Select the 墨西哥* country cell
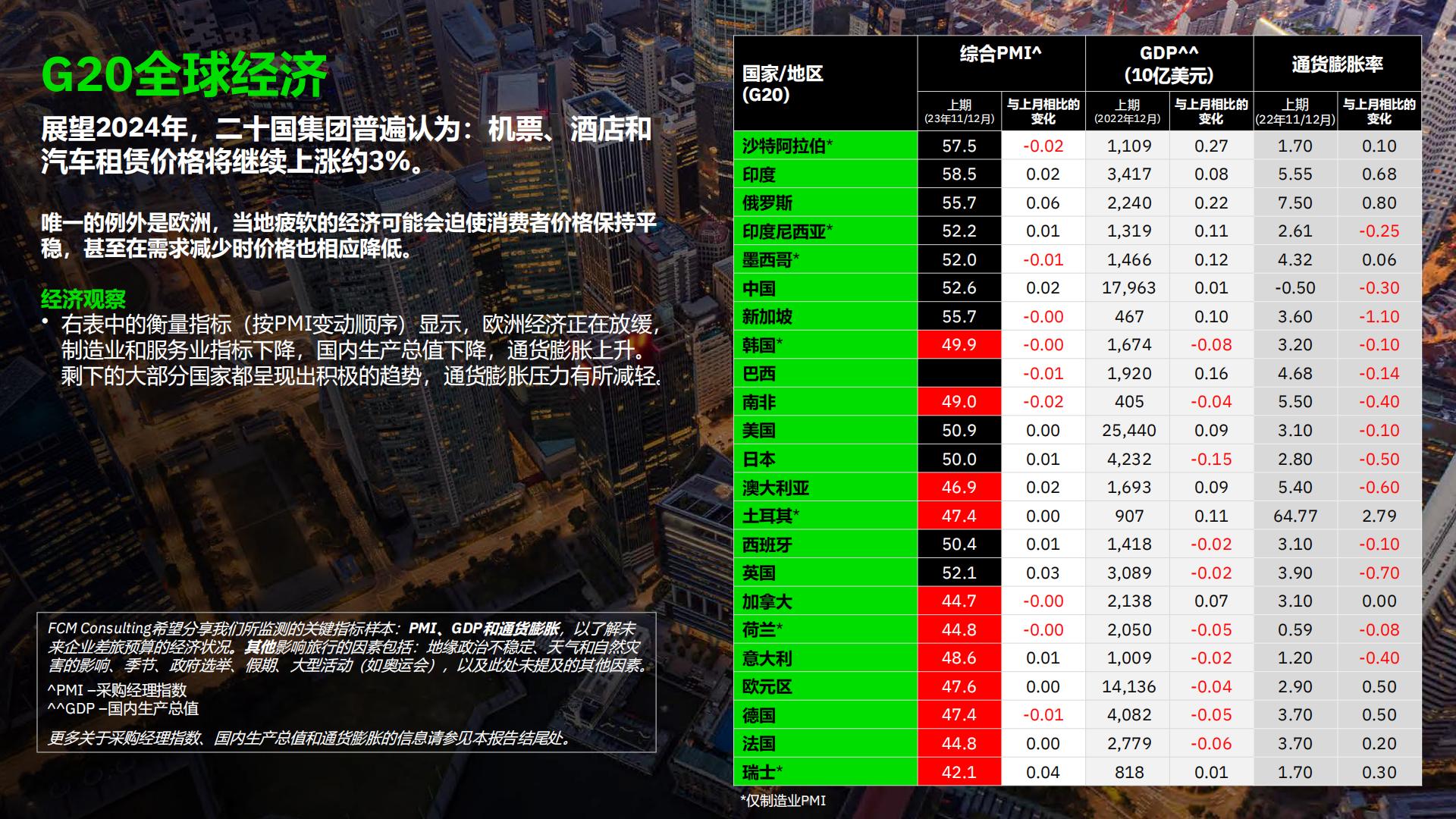The width and height of the screenshot is (1456, 819). [826, 259]
